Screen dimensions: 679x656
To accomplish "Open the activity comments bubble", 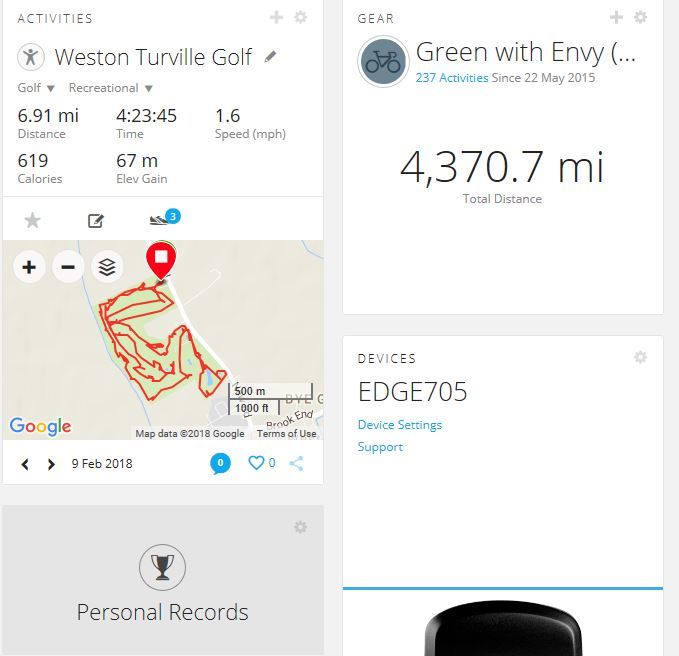I will pyautogui.click(x=220, y=463).
